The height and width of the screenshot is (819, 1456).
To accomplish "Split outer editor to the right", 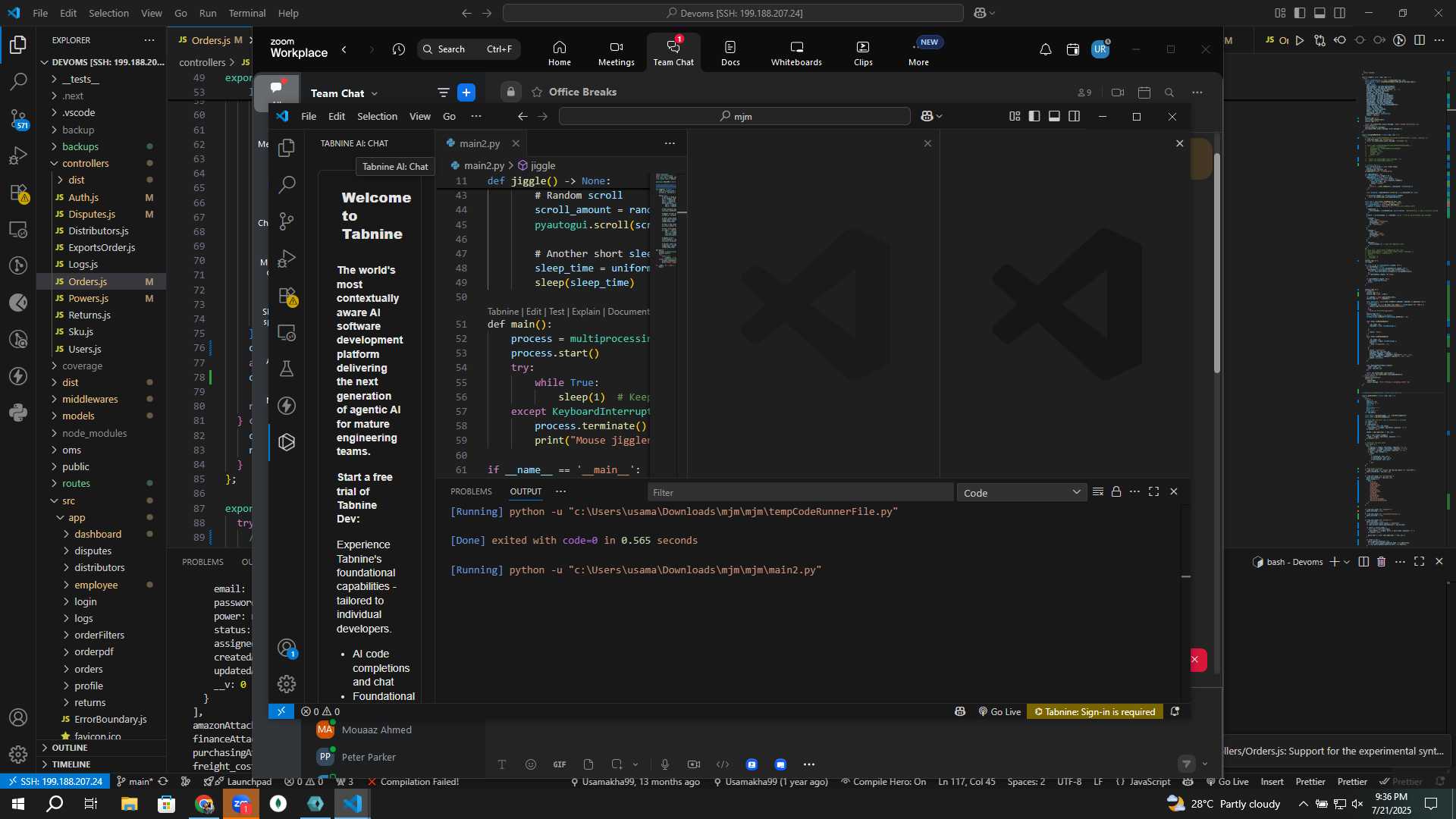I will [1420, 40].
